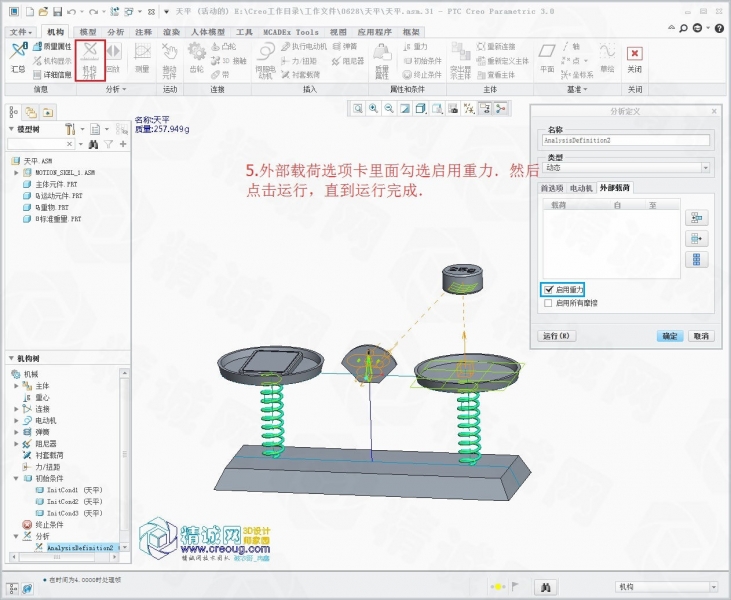Open the 类型 analysis type dropdown
The width and height of the screenshot is (731, 600).
pyautogui.click(x=705, y=168)
